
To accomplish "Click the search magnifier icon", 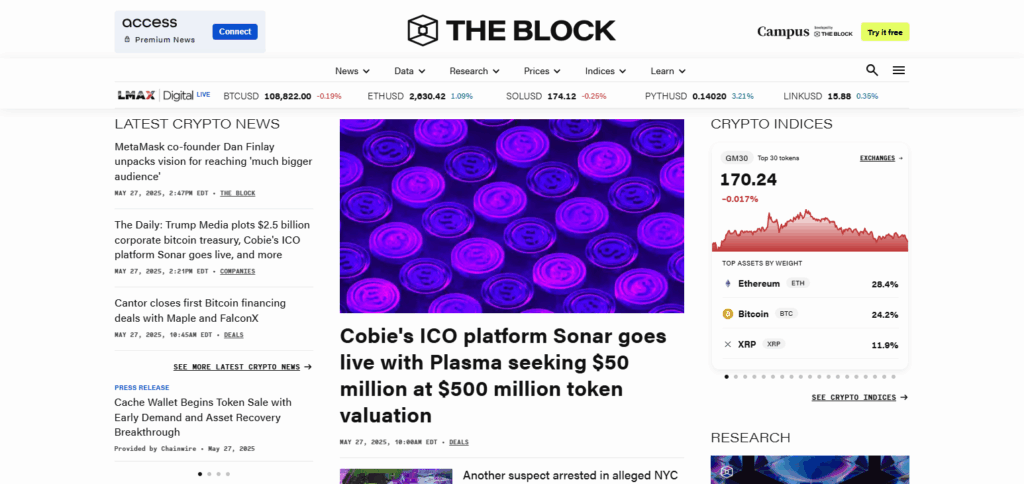I will pos(872,70).
